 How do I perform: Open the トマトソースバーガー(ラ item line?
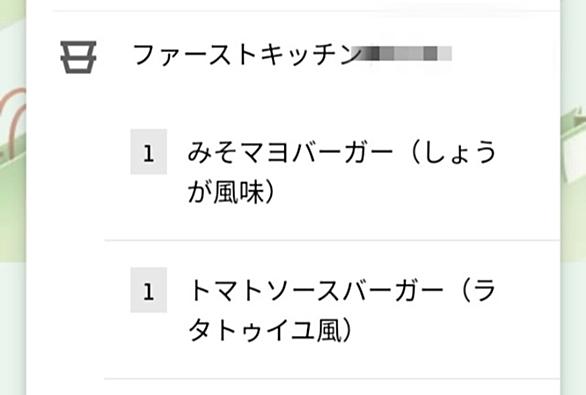(x=343, y=290)
